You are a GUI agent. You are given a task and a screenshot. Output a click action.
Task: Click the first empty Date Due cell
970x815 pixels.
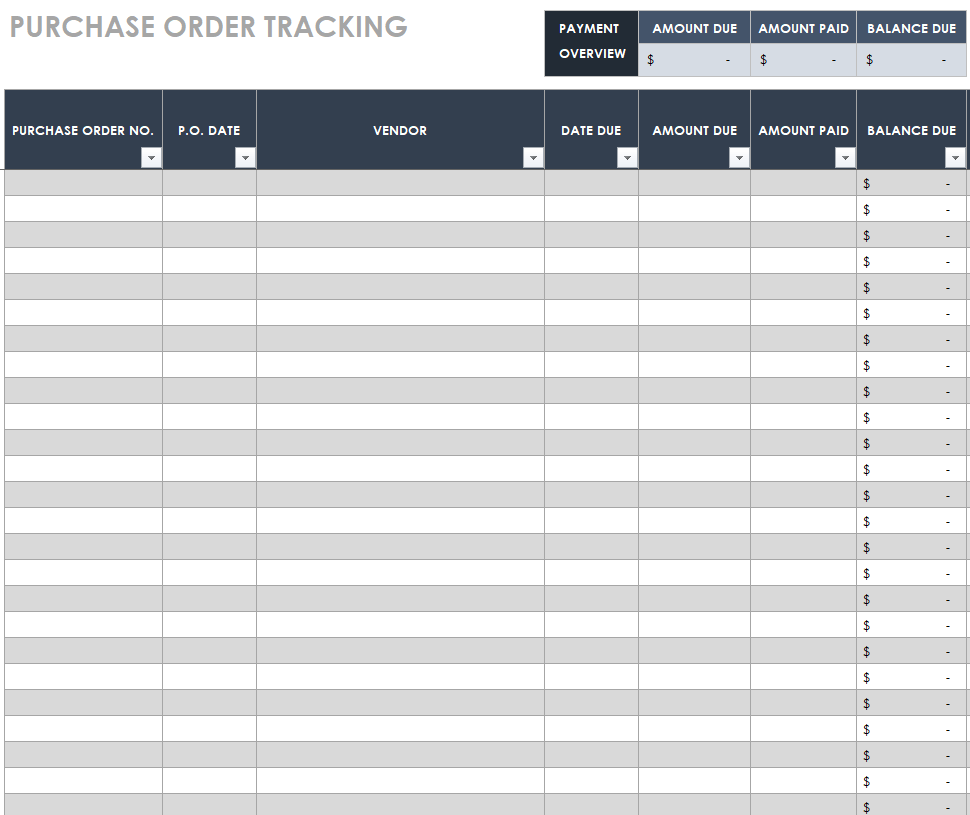(x=591, y=183)
